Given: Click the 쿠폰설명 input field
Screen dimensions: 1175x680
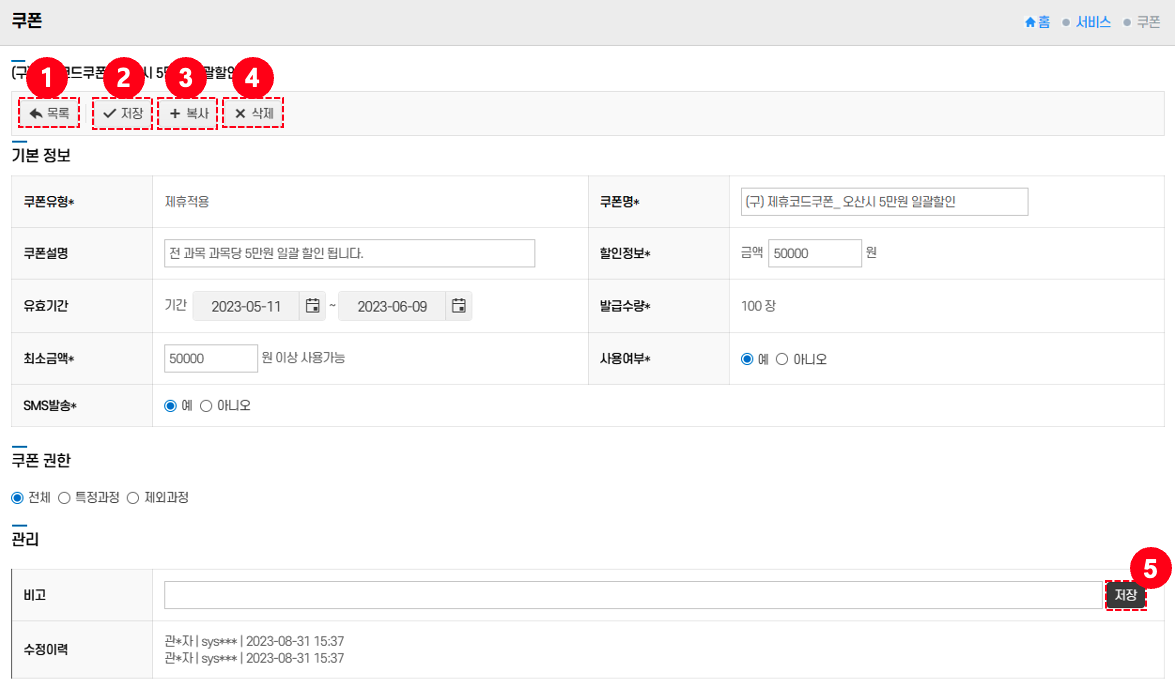Looking at the screenshot, I should (x=349, y=254).
